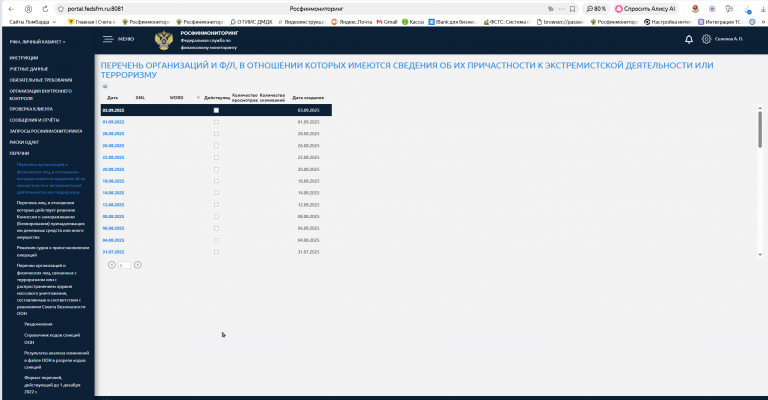Open 18.08.2025 list link
768x400 pixels.
pos(113,181)
